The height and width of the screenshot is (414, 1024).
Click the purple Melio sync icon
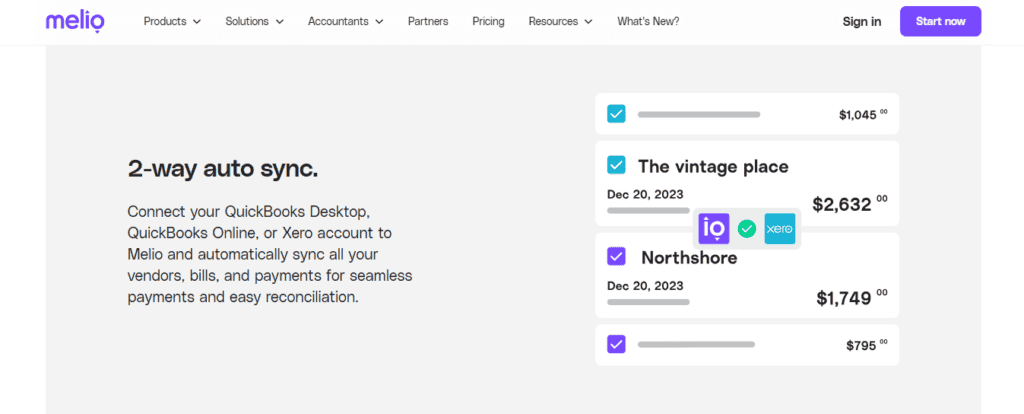714,229
